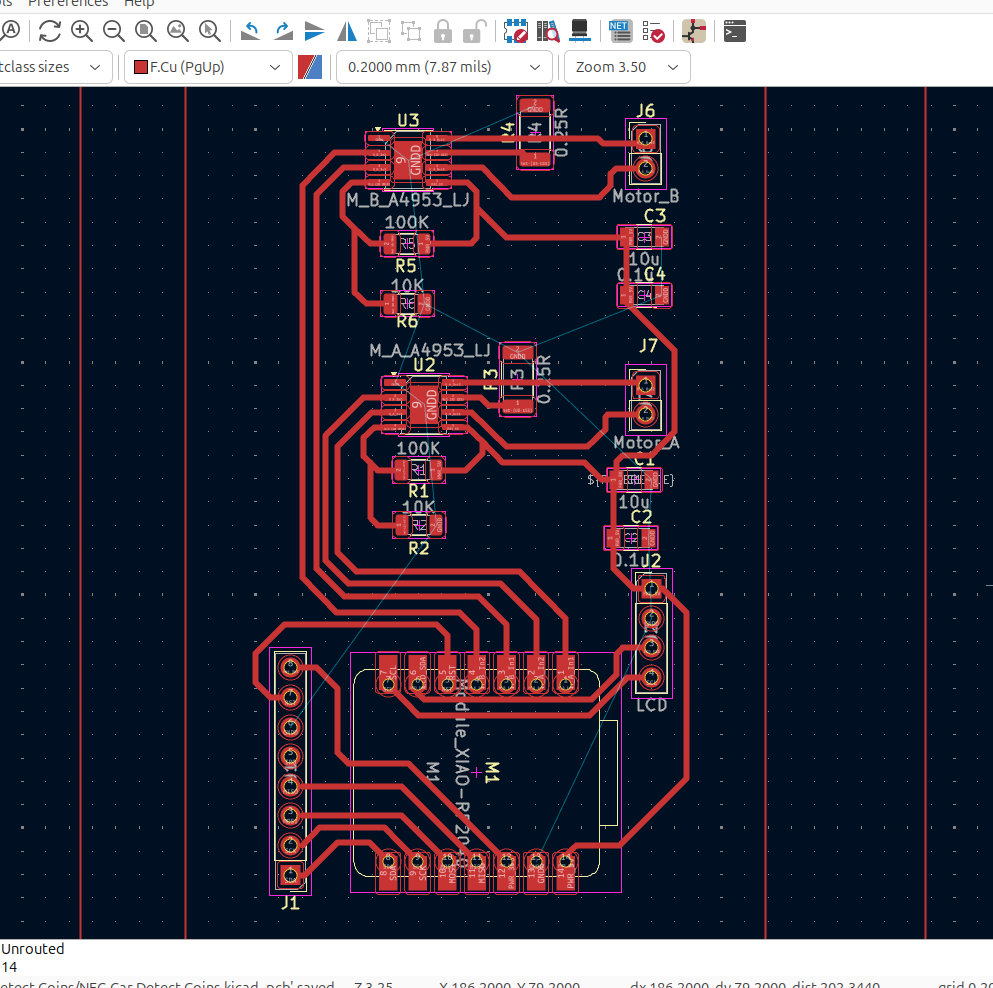Click the Zoom to Fit Page icon
The width and height of the screenshot is (993, 988).
click(x=146, y=32)
